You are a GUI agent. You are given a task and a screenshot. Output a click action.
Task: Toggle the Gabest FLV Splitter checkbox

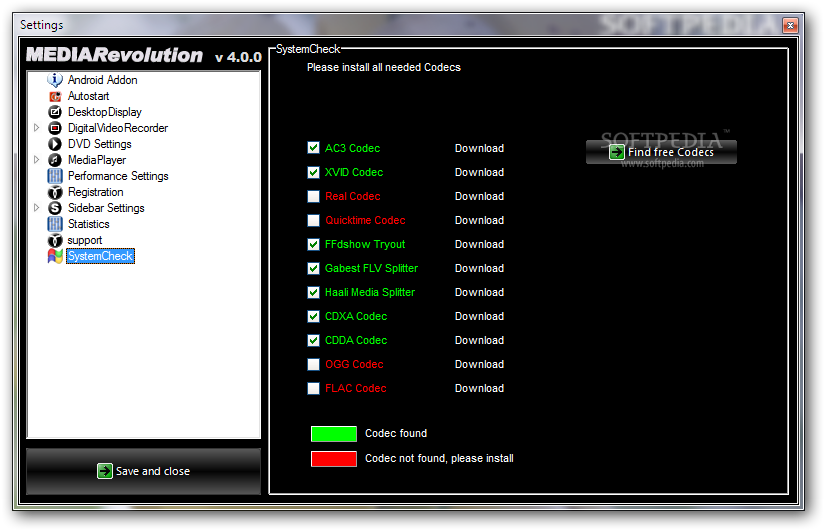pos(314,268)
